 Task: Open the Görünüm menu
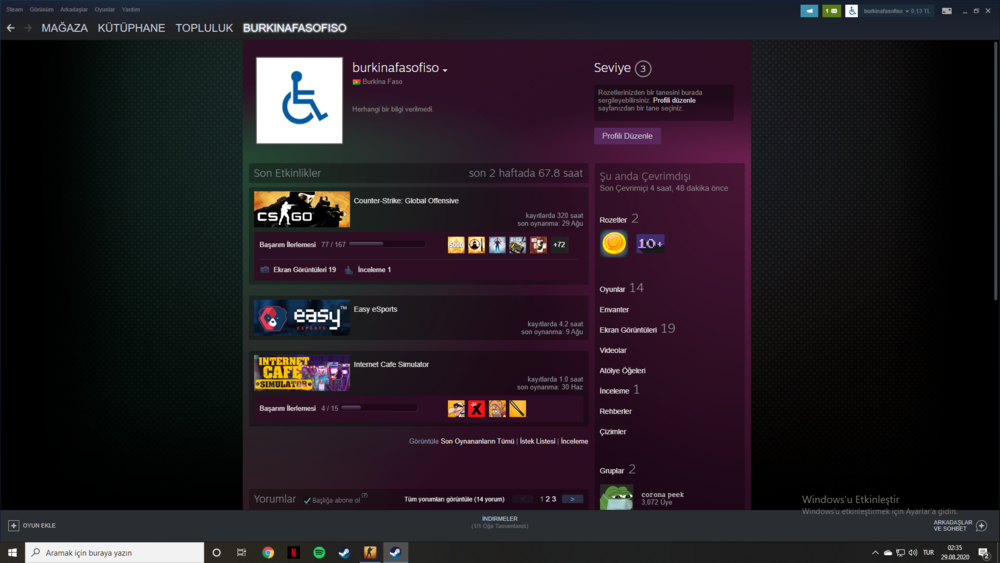41,10
